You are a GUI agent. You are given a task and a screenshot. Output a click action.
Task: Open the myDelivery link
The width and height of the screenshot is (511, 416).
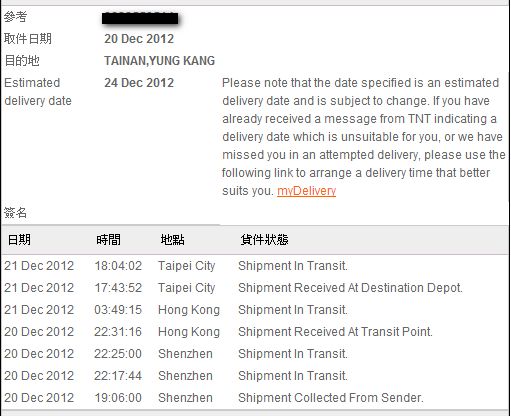pos(306,191)
